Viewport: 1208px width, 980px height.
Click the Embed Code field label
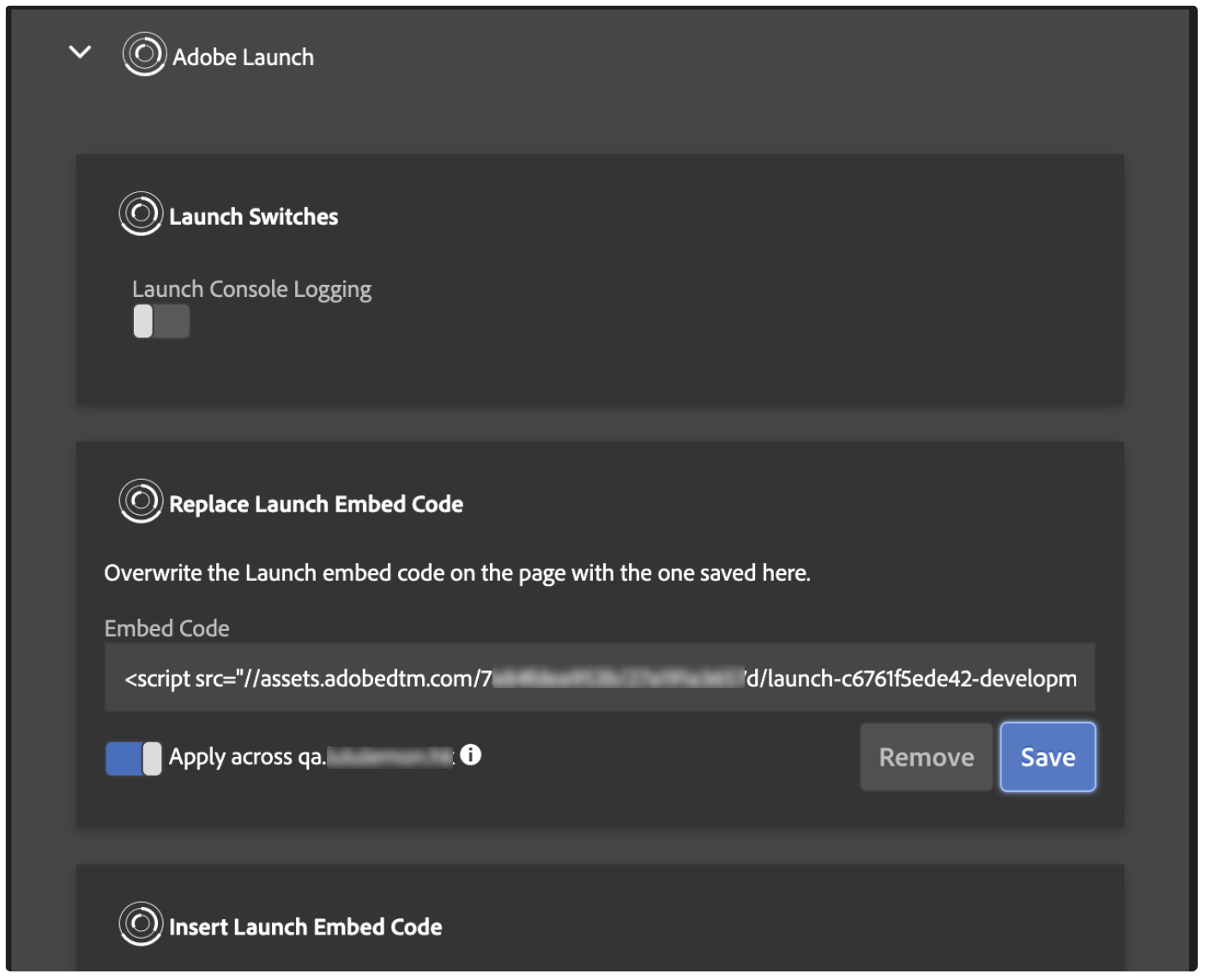166,629
